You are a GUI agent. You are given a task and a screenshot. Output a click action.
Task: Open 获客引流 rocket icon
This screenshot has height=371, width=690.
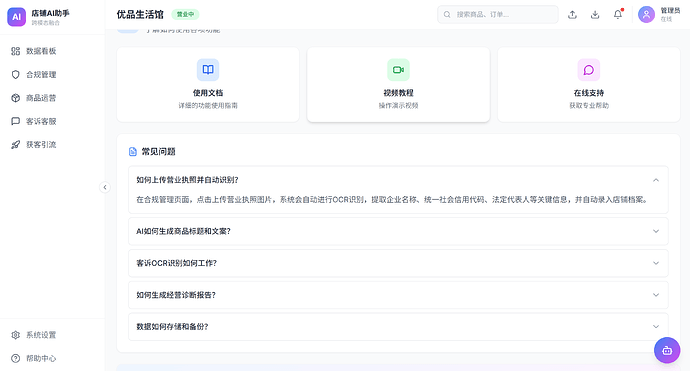coord(15,144)
